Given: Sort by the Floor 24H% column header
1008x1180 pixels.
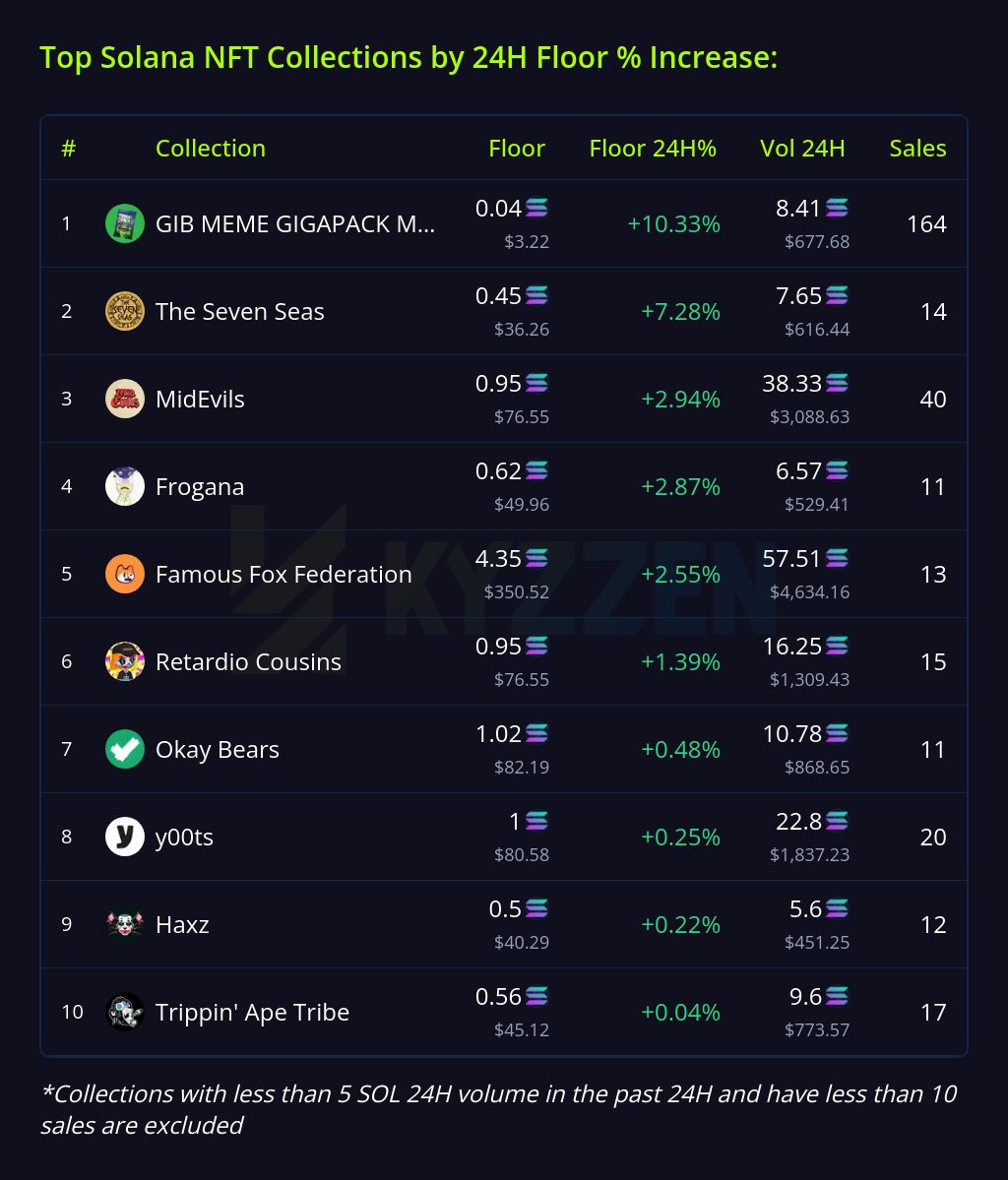Looking at the screenshot, I should click(x=653, y=149).
